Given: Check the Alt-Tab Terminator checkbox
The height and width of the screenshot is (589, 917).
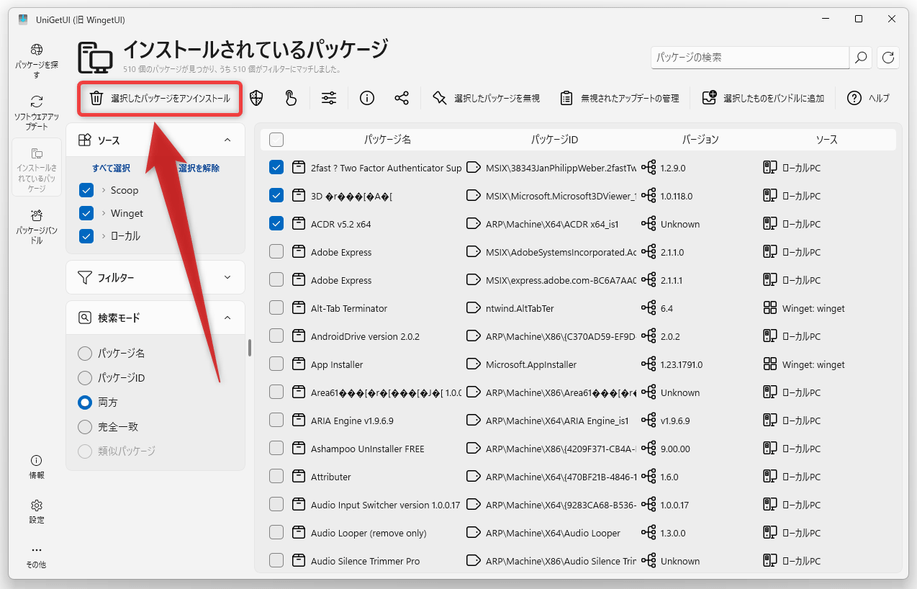Looking at the screenshot, I should point(276,308).
